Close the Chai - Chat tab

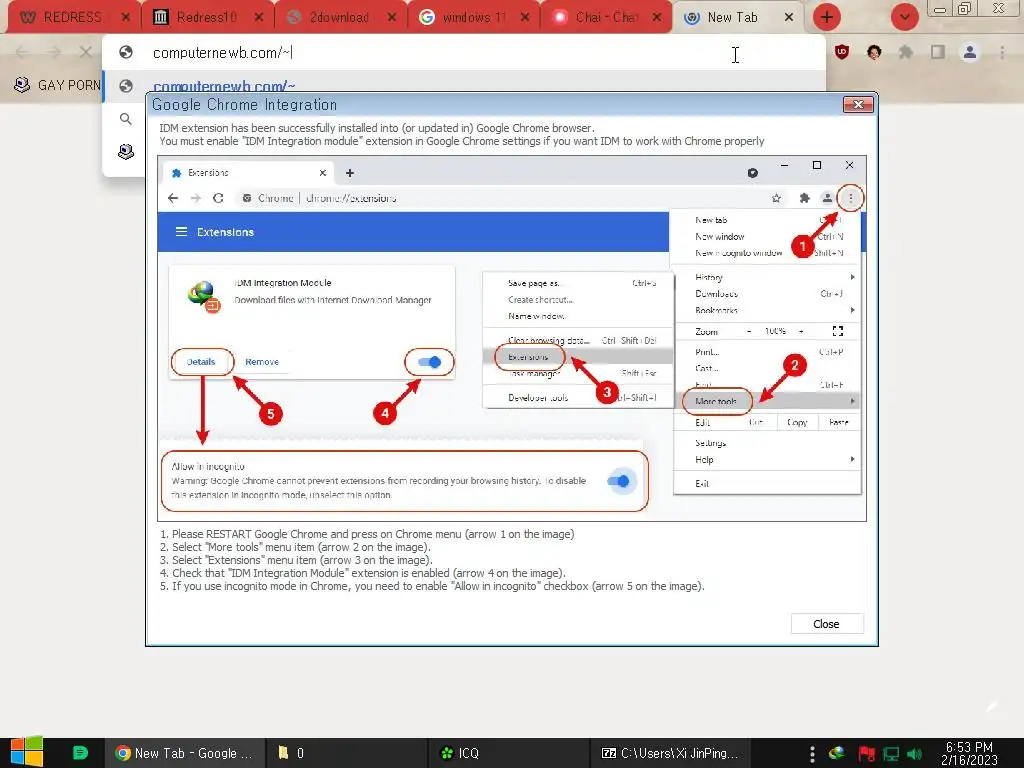[x=658, y=18]
